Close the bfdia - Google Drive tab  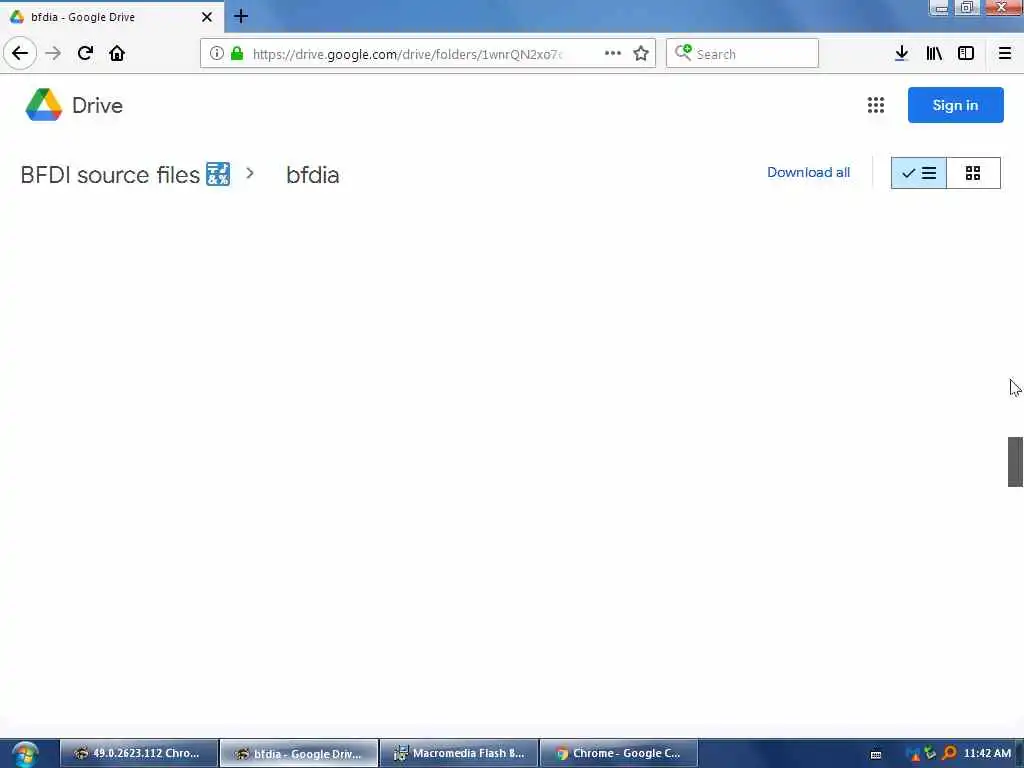click(207, 17)
